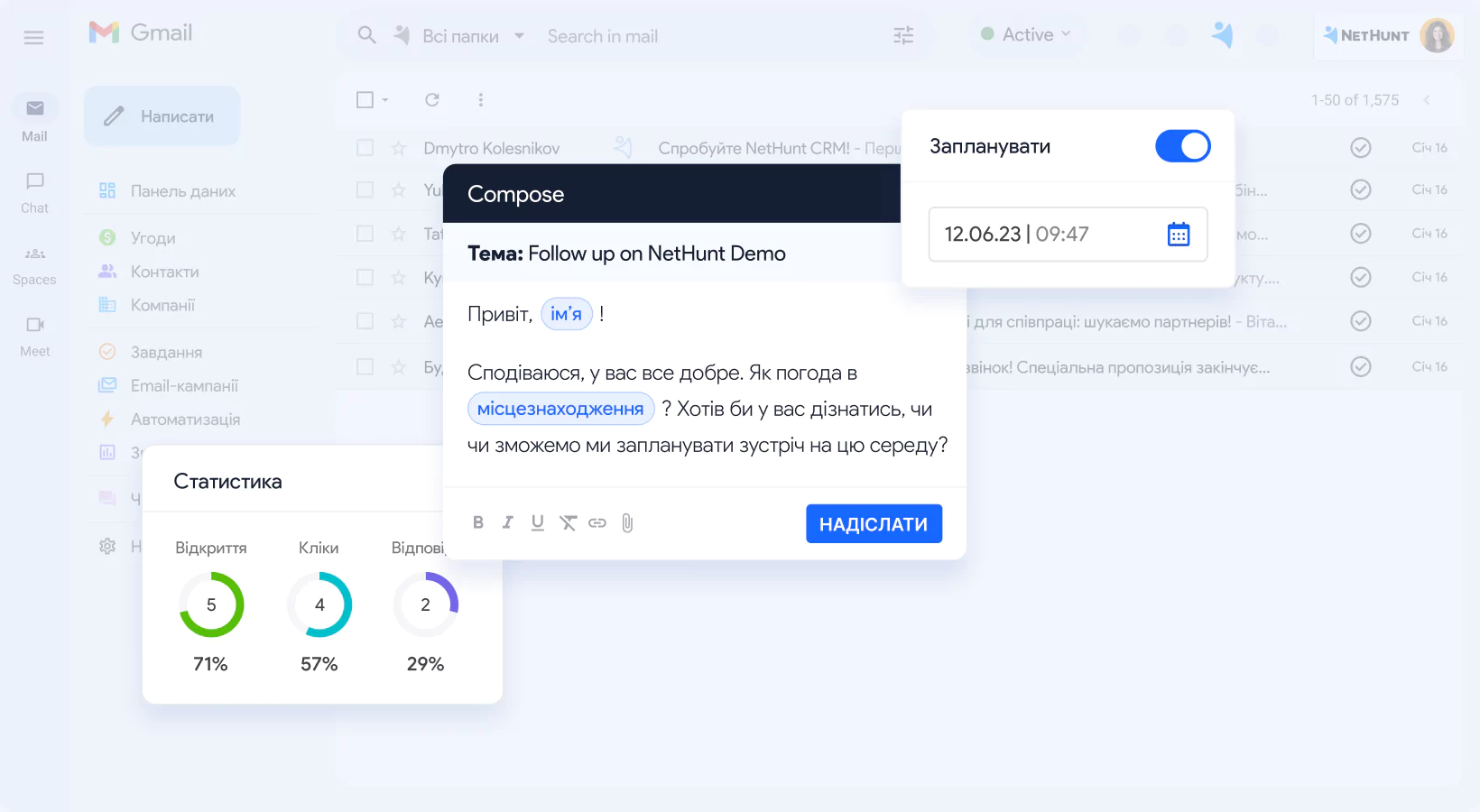
Task: Click the settings gear in the sidebar
Action: coord(107,546)
